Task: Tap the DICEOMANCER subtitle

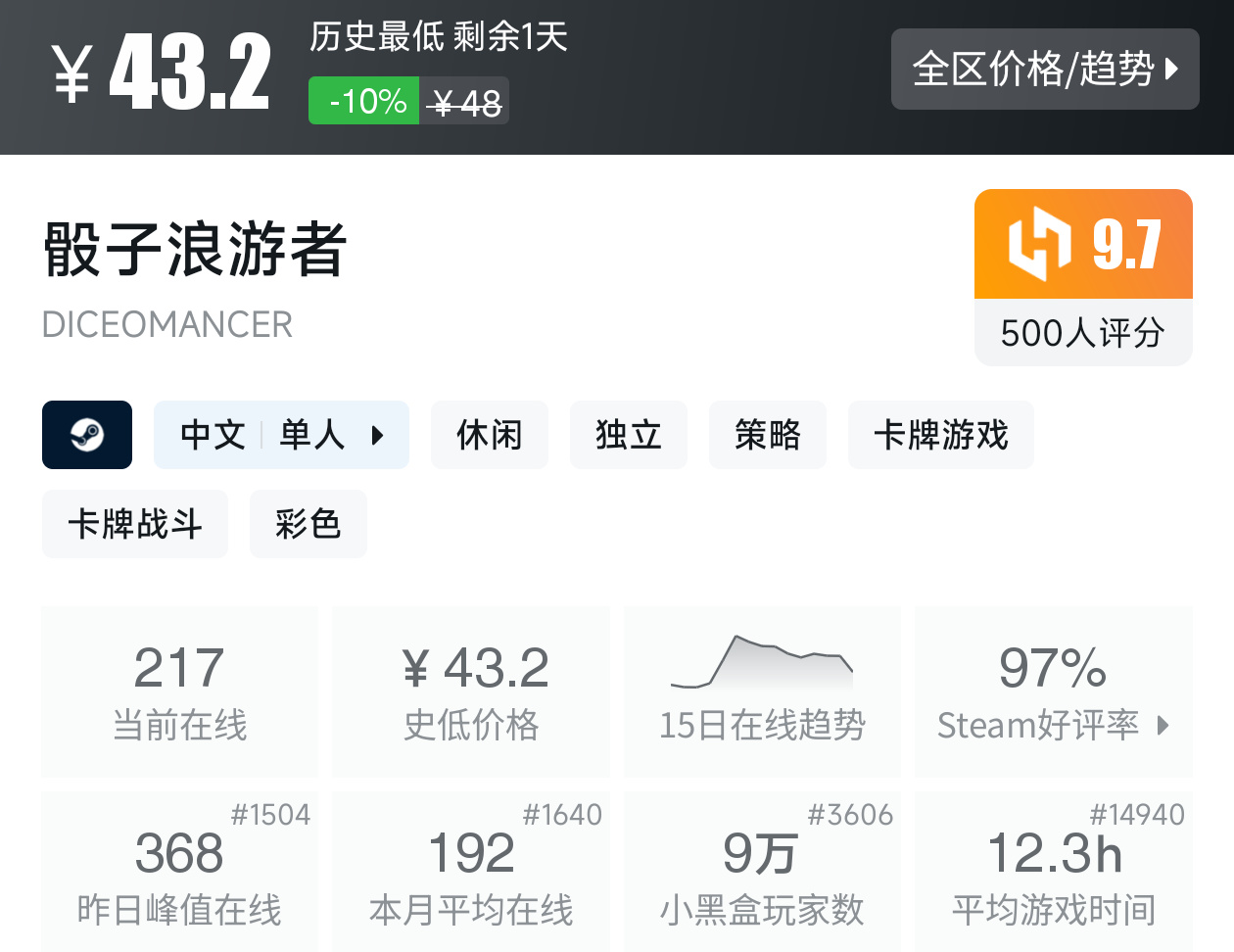Action: pyautogui.click(x=167, y=324)
